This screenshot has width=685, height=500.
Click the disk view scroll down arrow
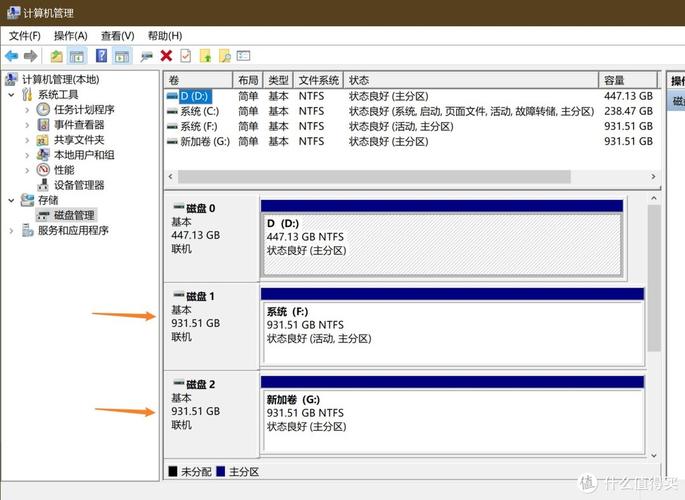pyautogui.click(x=654, y=455)
